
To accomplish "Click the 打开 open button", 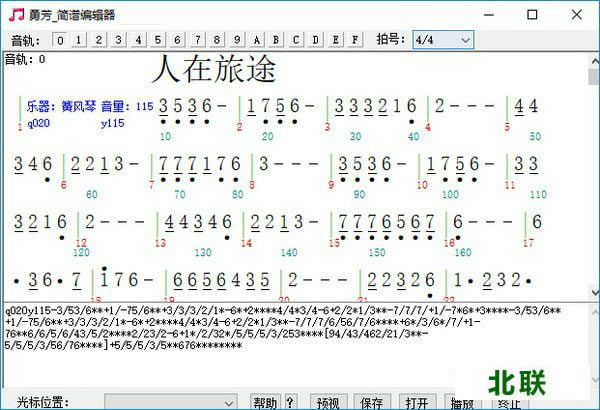I will point(417,403).
